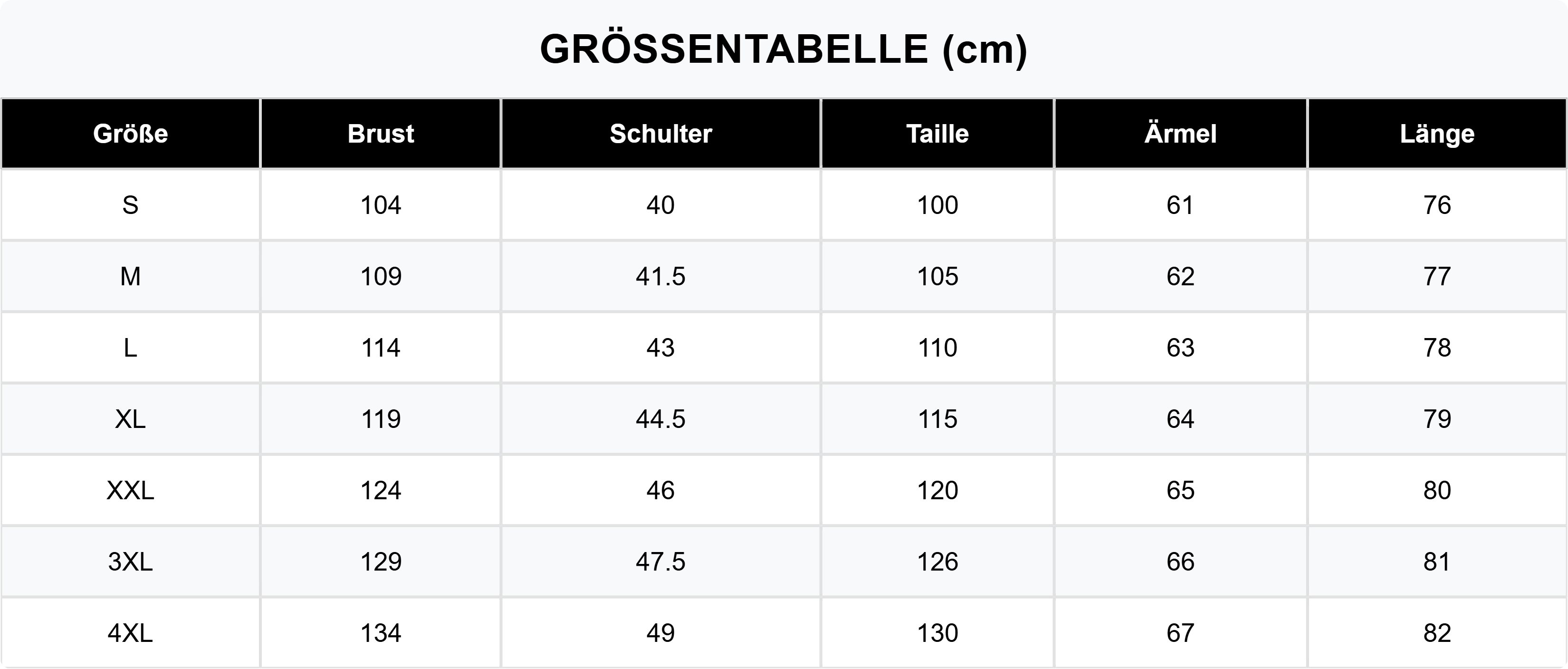Click the Brust column header
This screenshot has width=1568, height=669.
381,134
